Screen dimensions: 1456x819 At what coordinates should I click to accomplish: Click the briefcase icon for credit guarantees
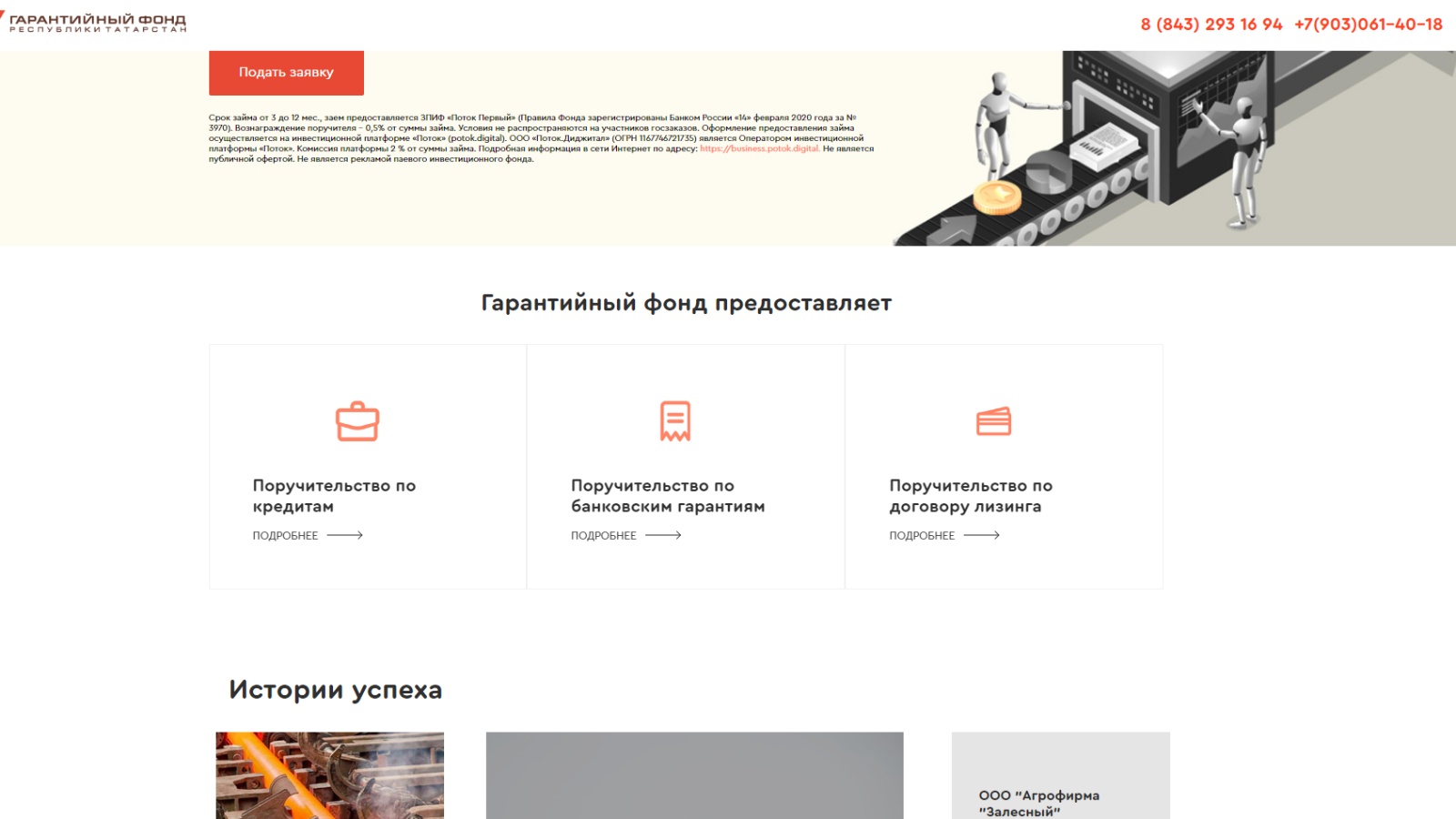pyautogui.click(x=357, y=421)
